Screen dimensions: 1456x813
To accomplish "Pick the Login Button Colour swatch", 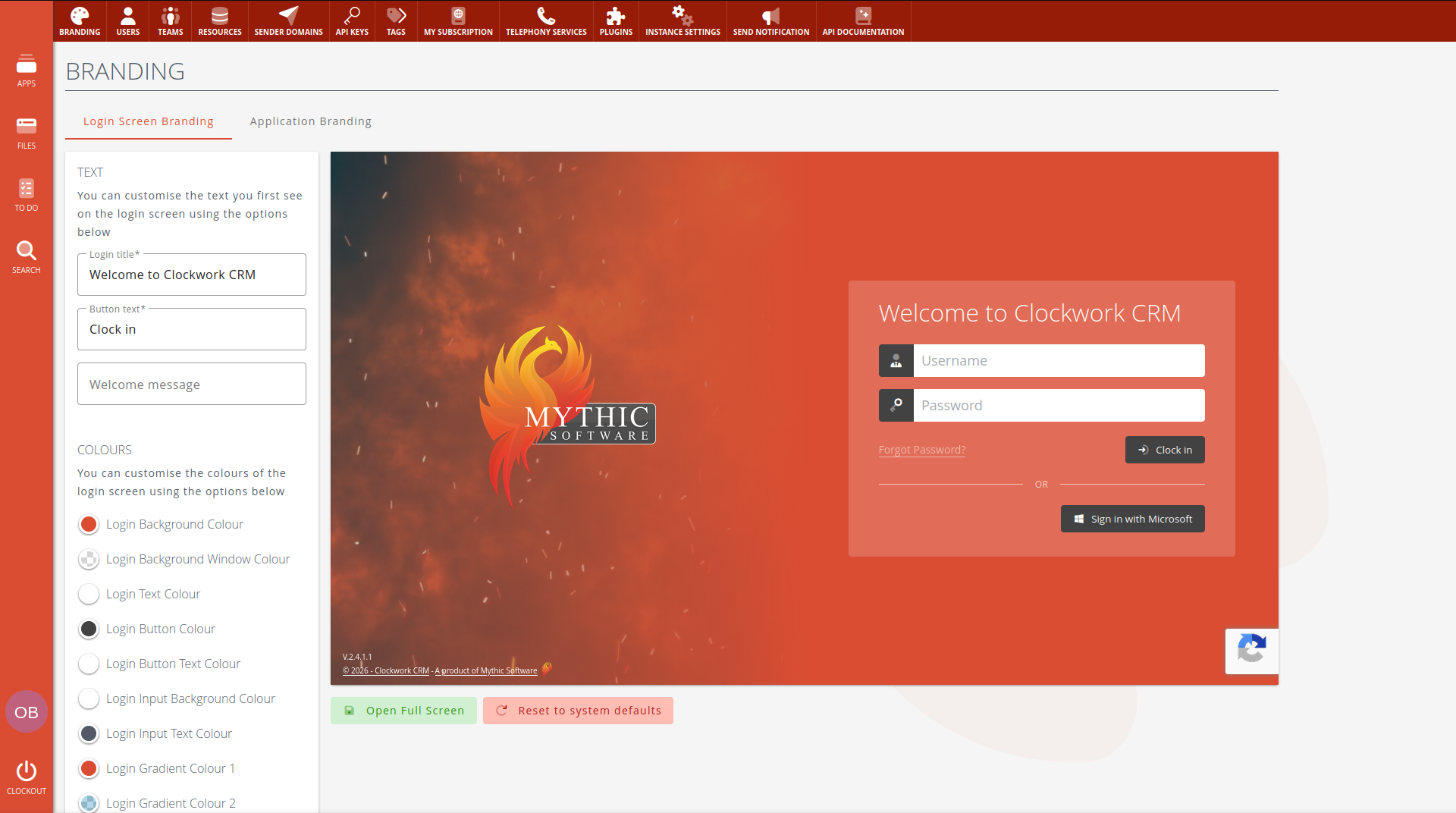I will click(89, 629).
